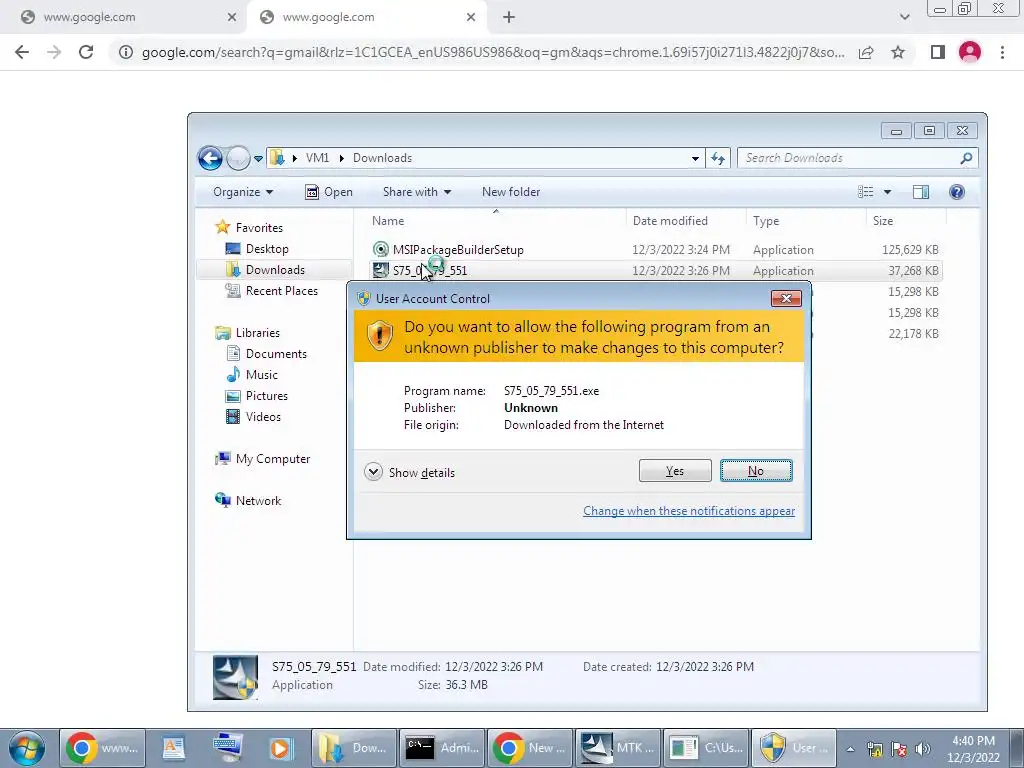Click the Chrome address bar URL
The height and width of the screenshot is (768, 1024).
(x=493, y=52)
